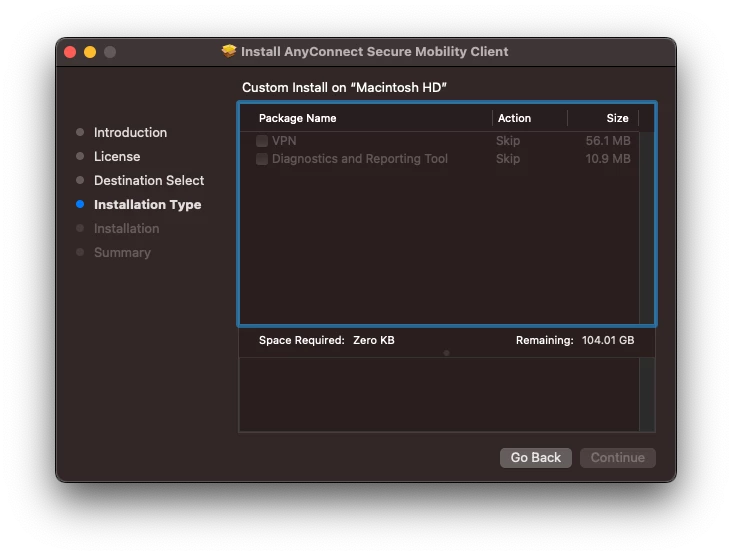
Task: Click the Summary step label
Action: pyautogui.click(x=122, y=253)
